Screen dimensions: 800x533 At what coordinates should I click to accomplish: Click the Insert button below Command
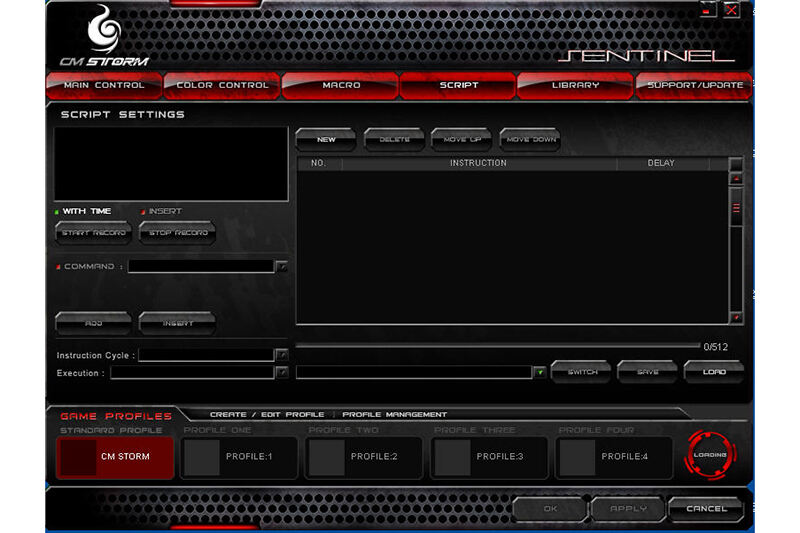pyautogui.click(x=178, y=323)
